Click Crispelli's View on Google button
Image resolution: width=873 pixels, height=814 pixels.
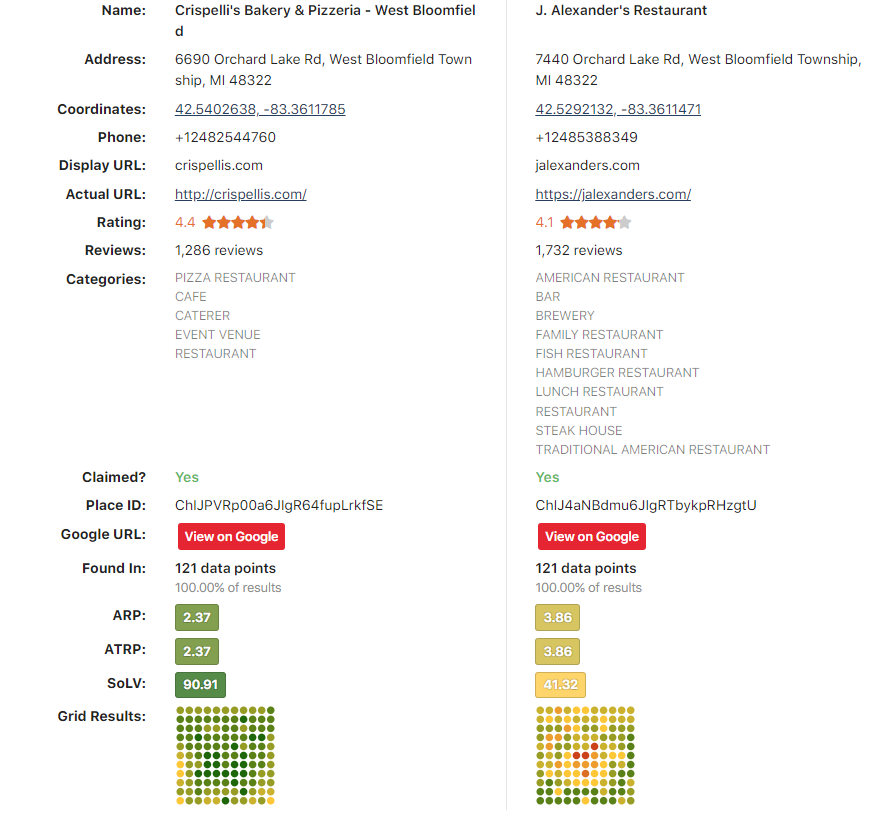point(231,536)
